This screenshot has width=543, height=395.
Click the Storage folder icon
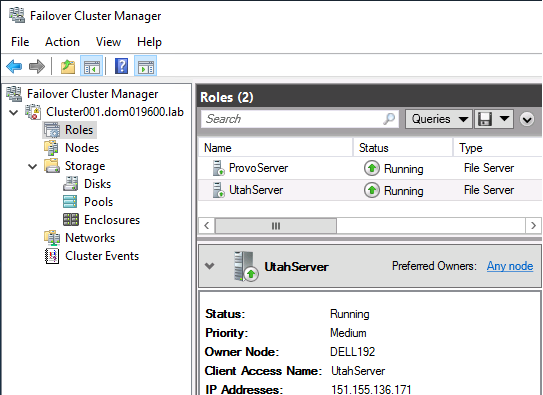(52, 166)
